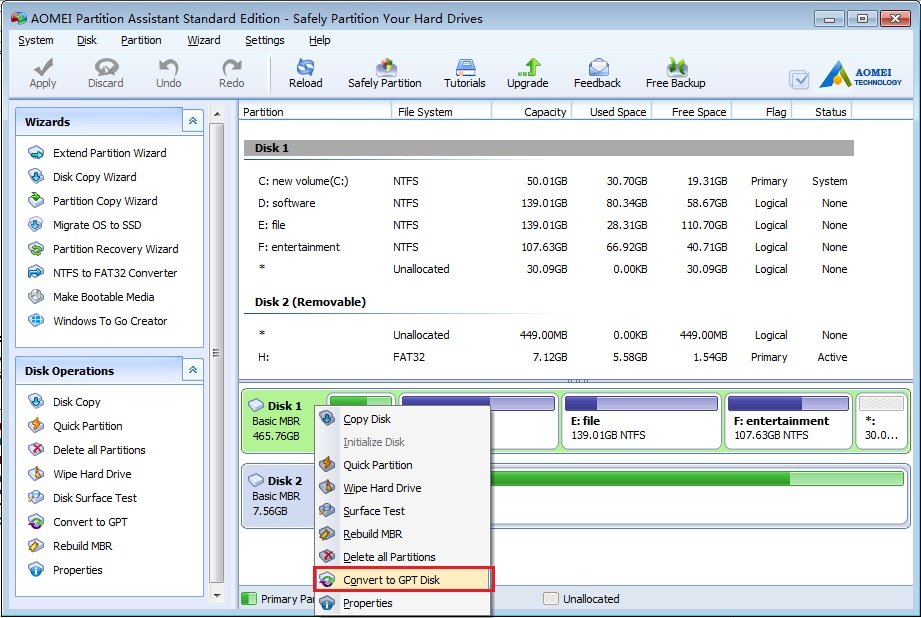The height and width of the screenshot is (618, 921).
Task: Choose Quick Partition in context menu
Action: (x=402, y=465)
